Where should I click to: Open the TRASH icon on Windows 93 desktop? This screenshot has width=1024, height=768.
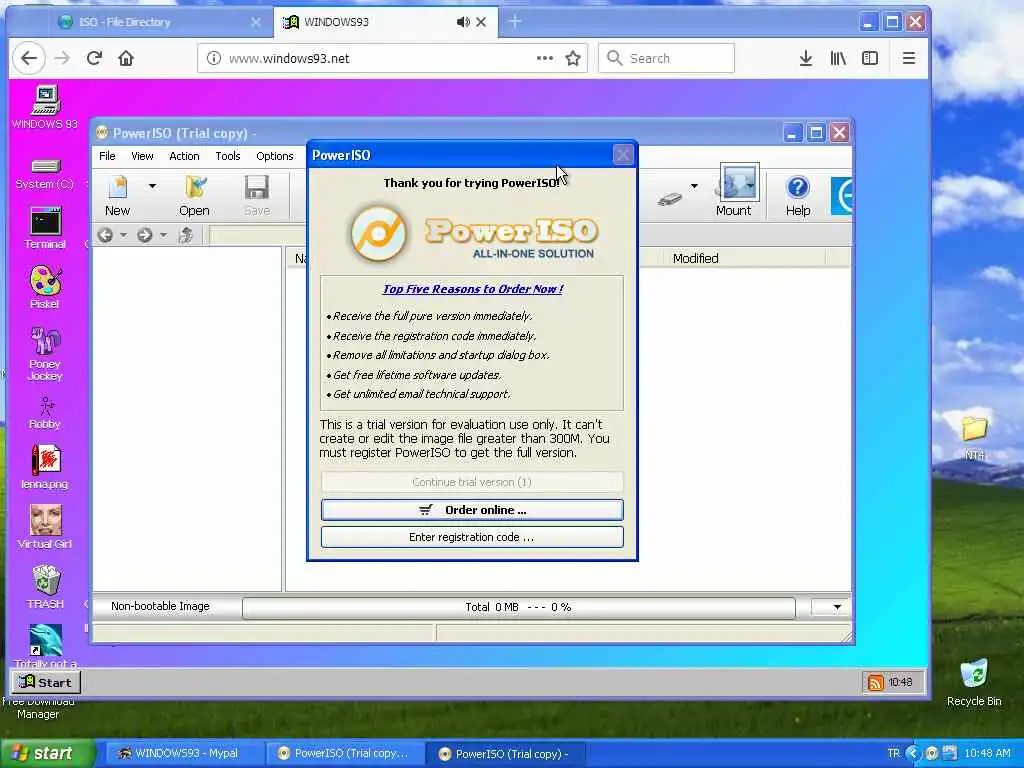pyautogui.click(x=45, y=587)
